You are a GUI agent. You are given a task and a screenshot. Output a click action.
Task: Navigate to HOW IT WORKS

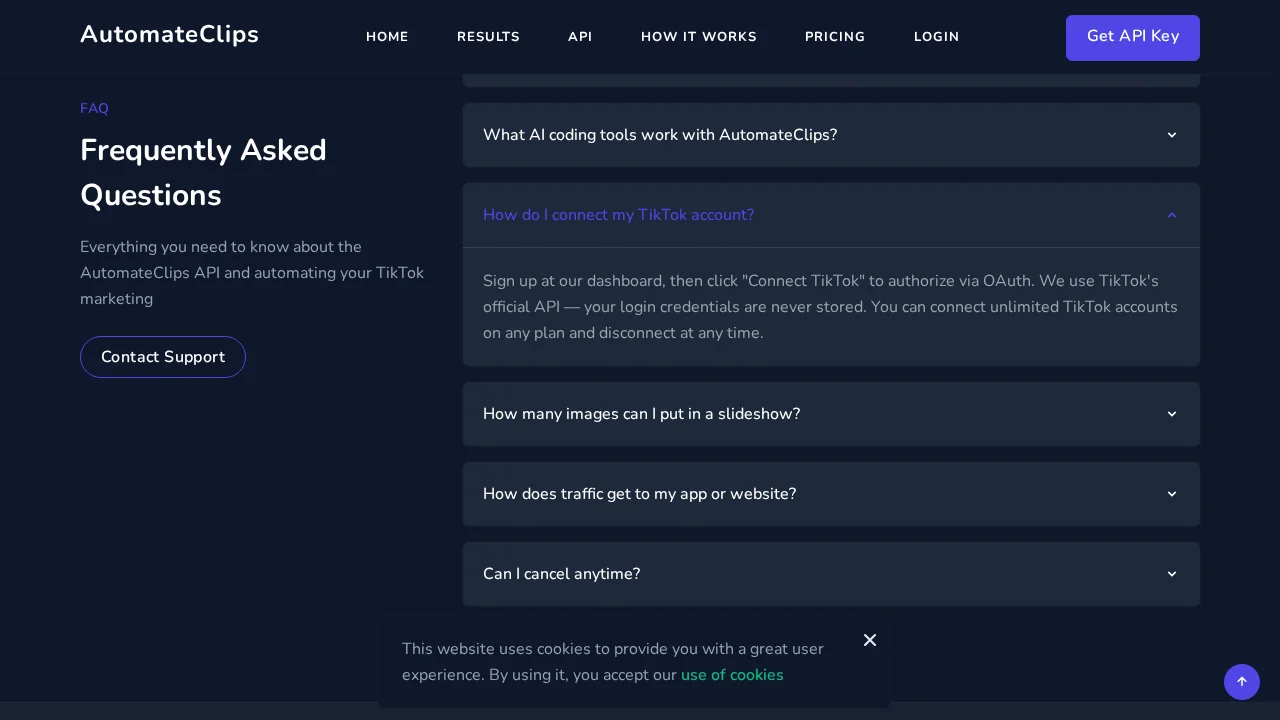point(698,37)
